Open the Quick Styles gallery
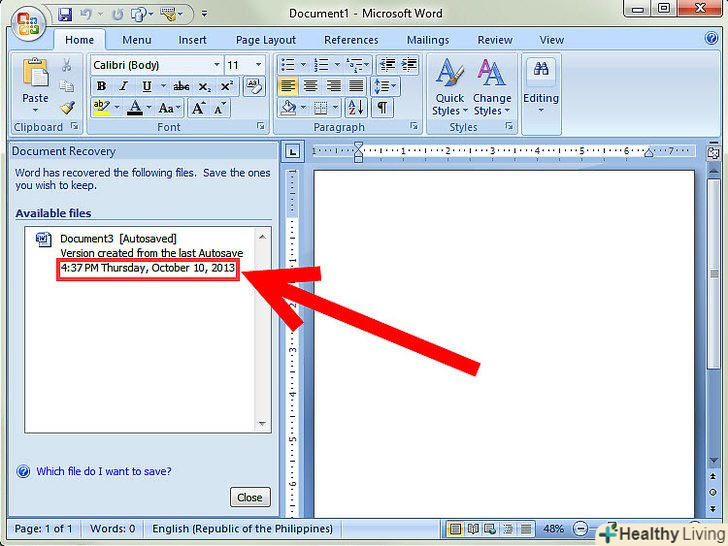 [x=449, y=87]
